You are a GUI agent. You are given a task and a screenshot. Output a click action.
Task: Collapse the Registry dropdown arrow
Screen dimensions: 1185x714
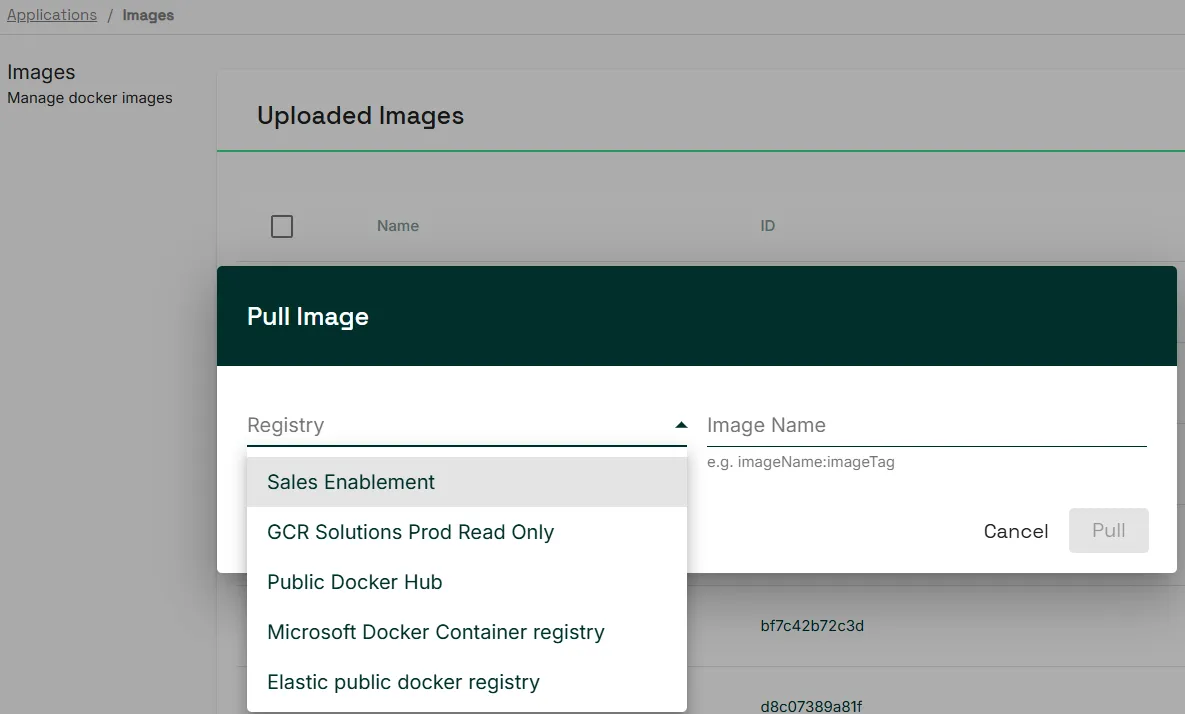click(681, 425)
